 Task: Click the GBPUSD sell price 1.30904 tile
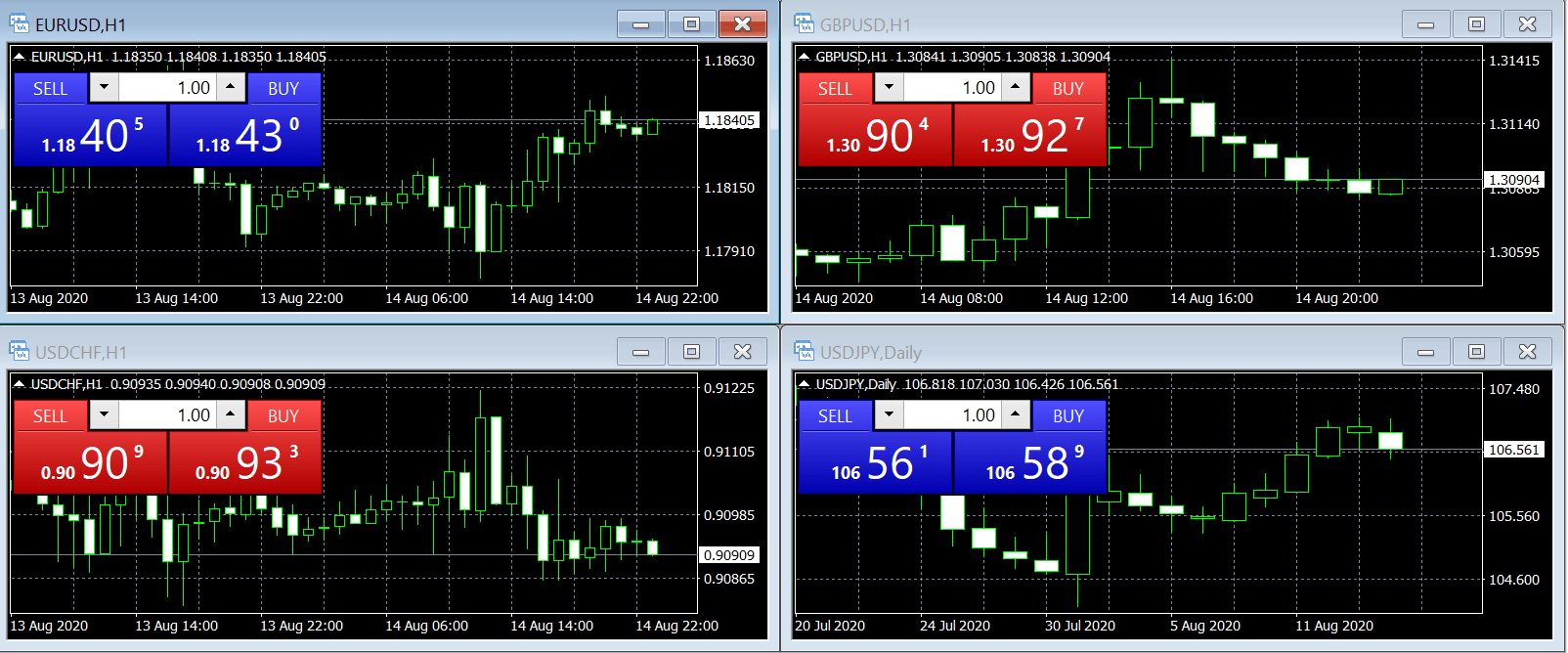point(875,136)
